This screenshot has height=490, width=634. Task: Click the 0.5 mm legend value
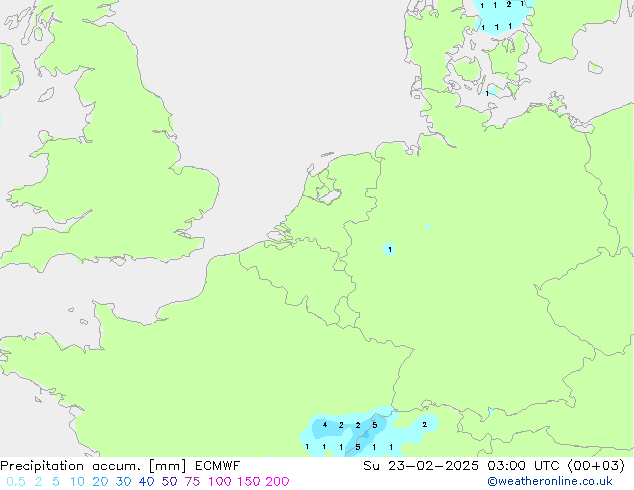click(x=16, y=482)
